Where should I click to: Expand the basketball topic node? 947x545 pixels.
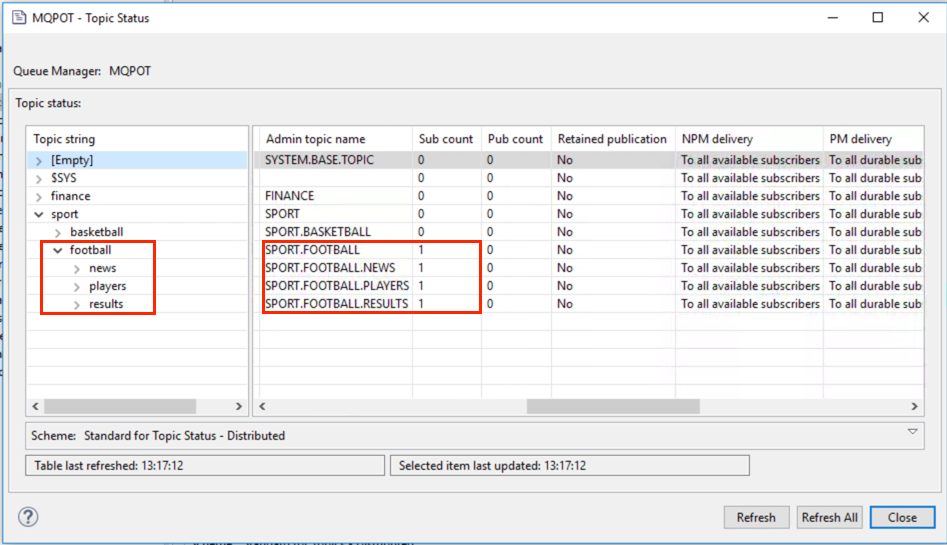tap(58, 233)
